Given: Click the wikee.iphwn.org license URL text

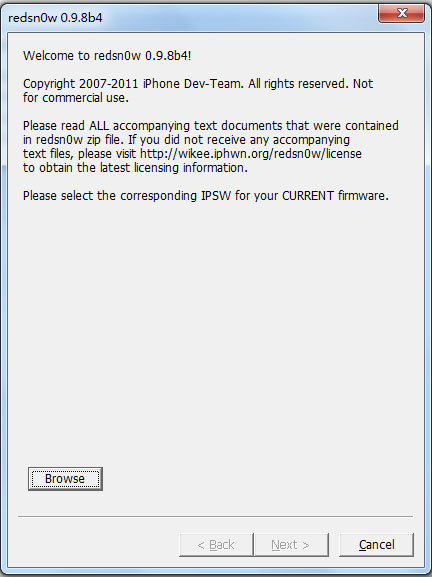Looking at the screenshot, I should pos(251,153).
